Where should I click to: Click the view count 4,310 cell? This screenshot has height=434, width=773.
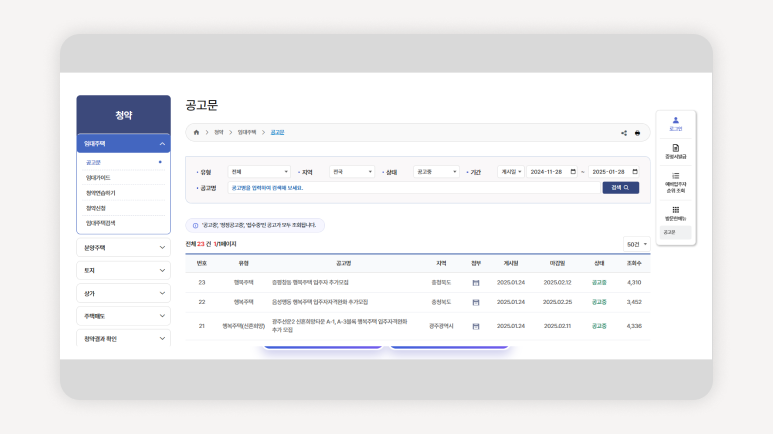coord(634,283)
